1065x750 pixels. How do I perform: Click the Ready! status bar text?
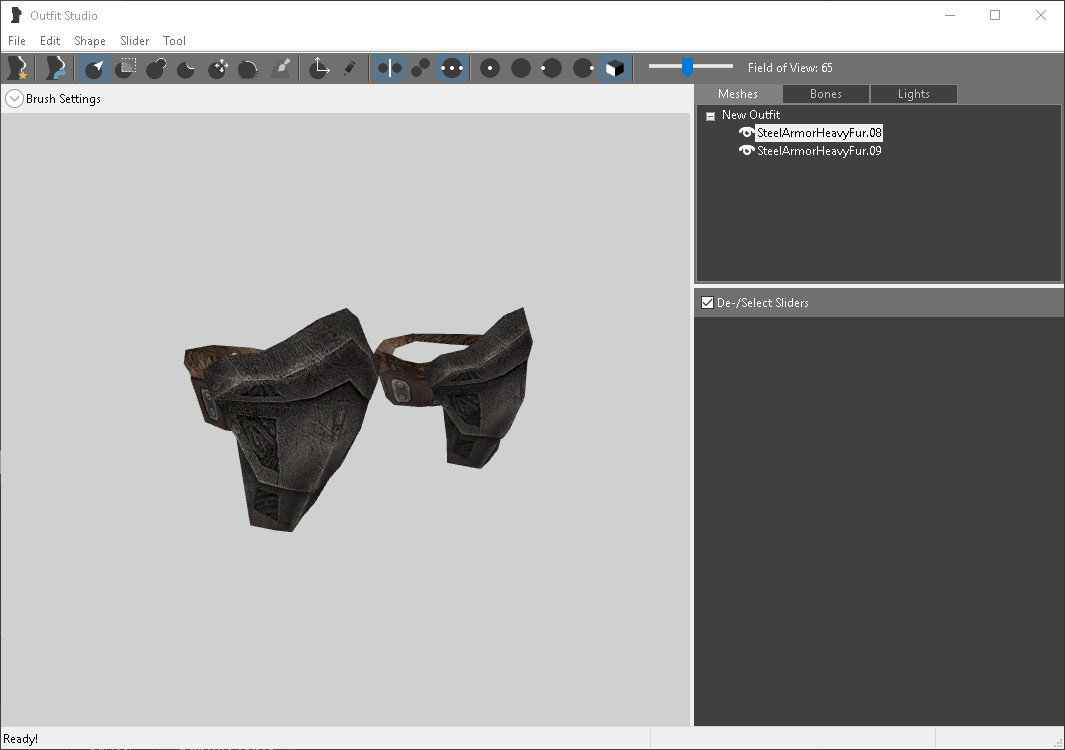[20, 739]
